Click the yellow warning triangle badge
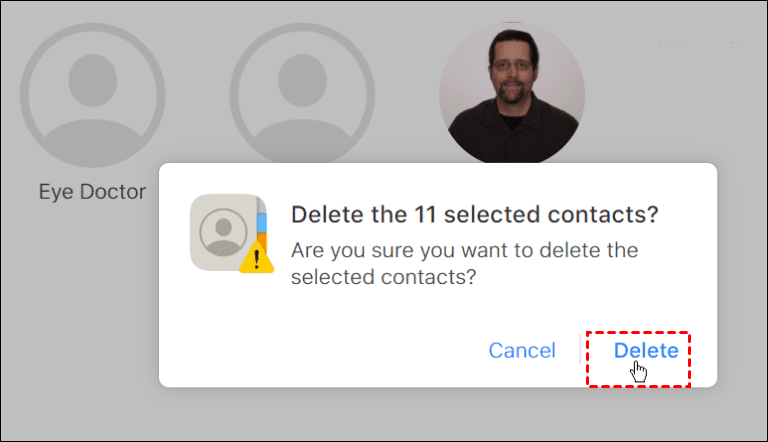This screenshot has height=442, width=768. pyautogui.click(x=257, y=258)
